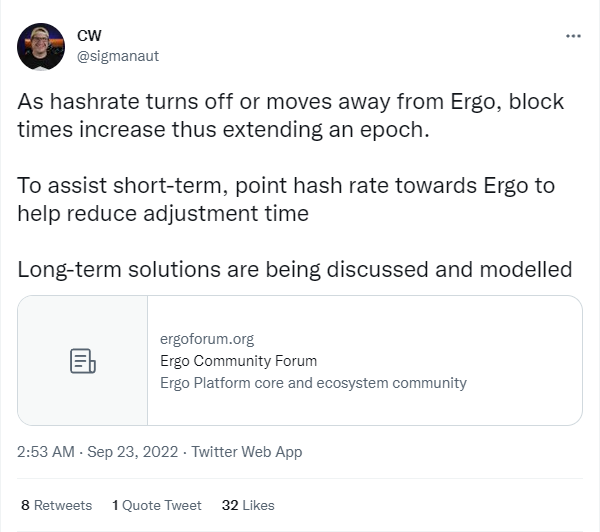Click CW's profile avatar photo
The image size is (600, 532).
(x=41, y=47)
